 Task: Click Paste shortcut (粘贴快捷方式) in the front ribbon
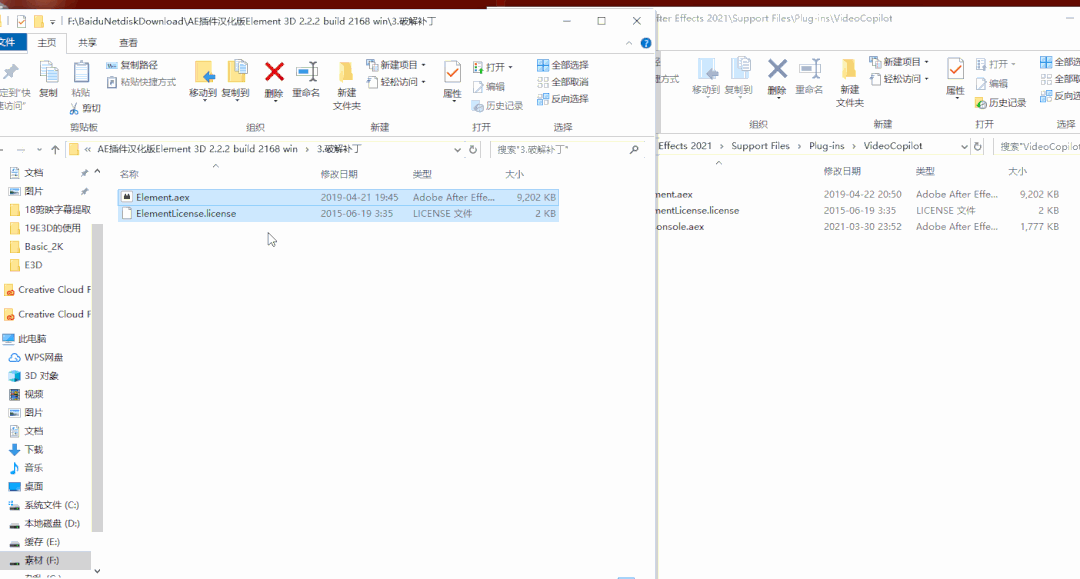coord(141,82)
